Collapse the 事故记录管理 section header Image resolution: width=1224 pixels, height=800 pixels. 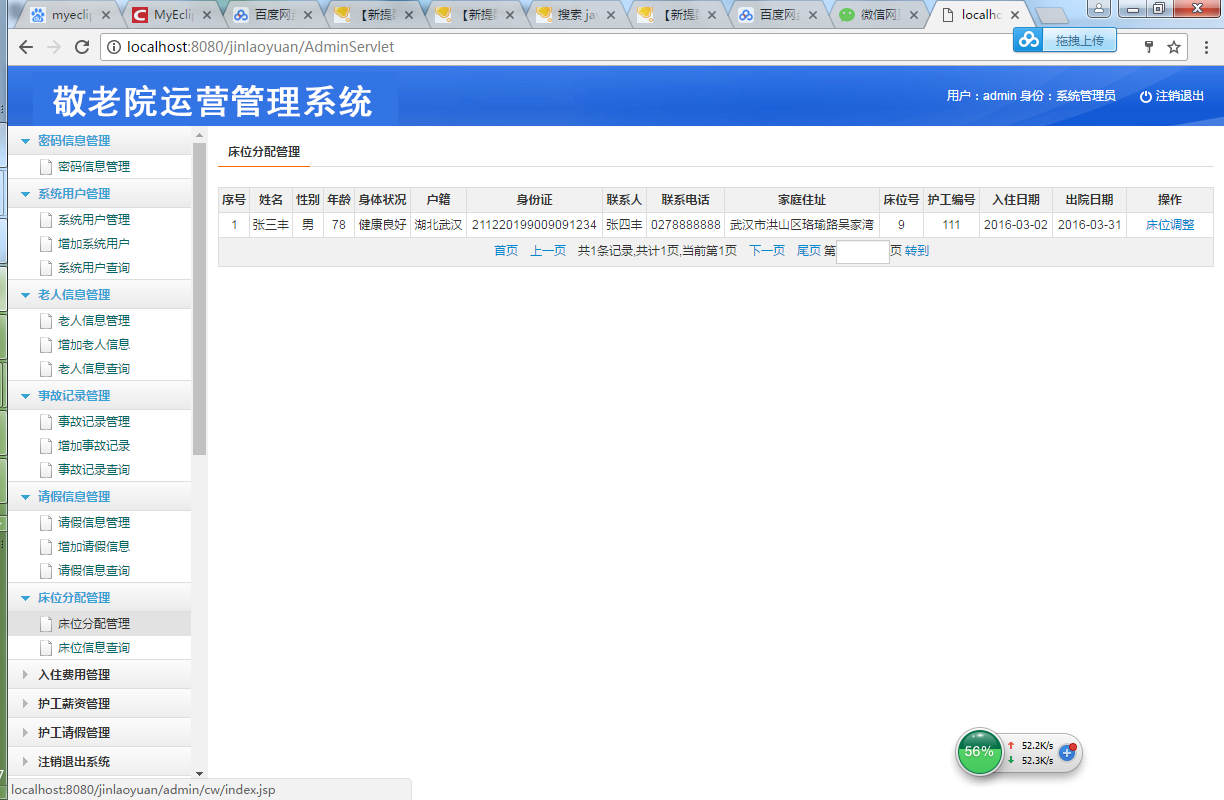pos(98,396)
